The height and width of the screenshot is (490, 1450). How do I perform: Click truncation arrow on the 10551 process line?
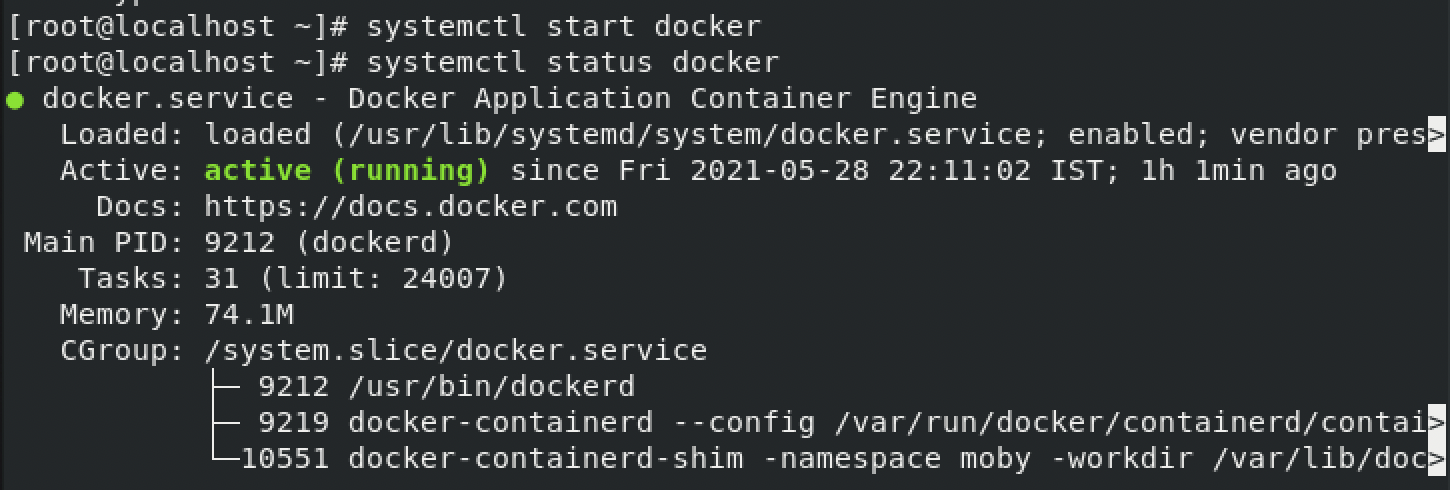tap(1437, 458)
